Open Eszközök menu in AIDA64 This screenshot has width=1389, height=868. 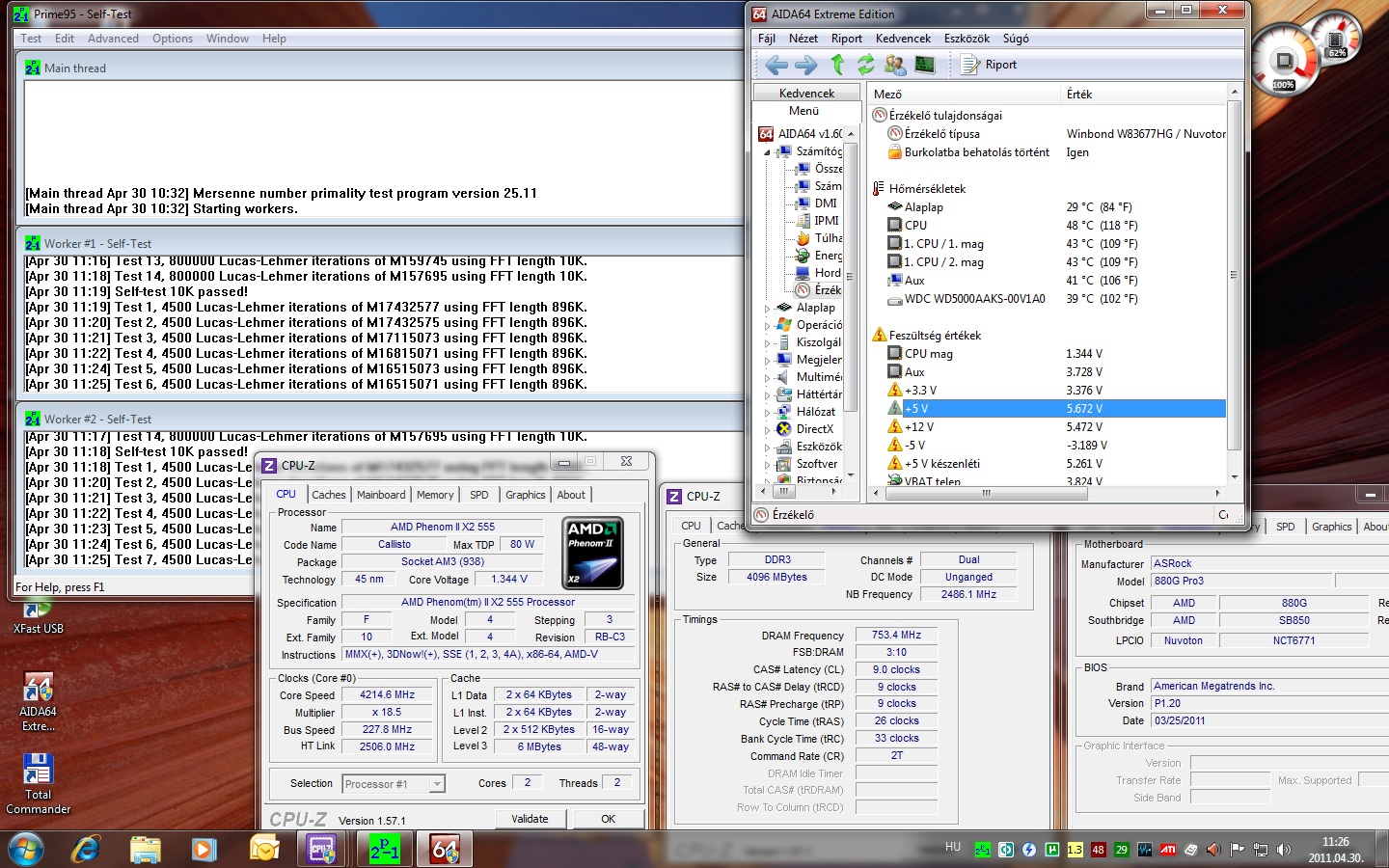967,39
